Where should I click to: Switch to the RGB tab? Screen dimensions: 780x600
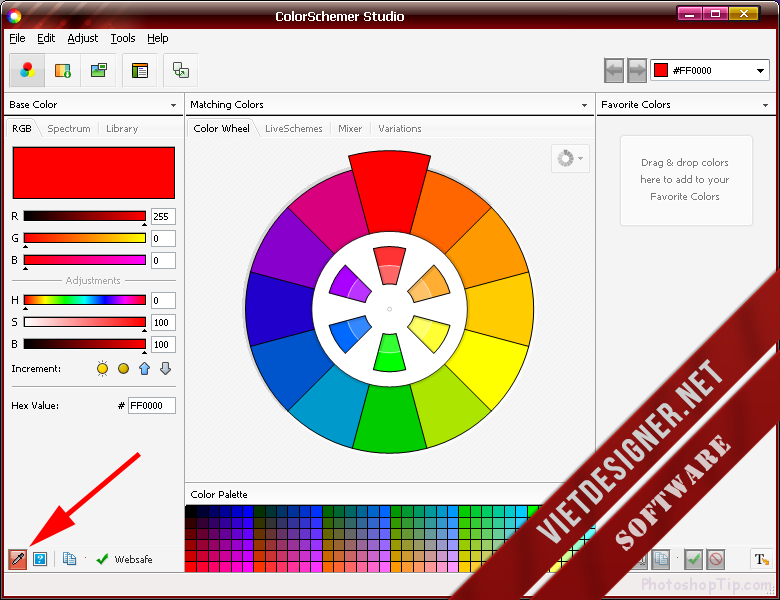point(22,128)
